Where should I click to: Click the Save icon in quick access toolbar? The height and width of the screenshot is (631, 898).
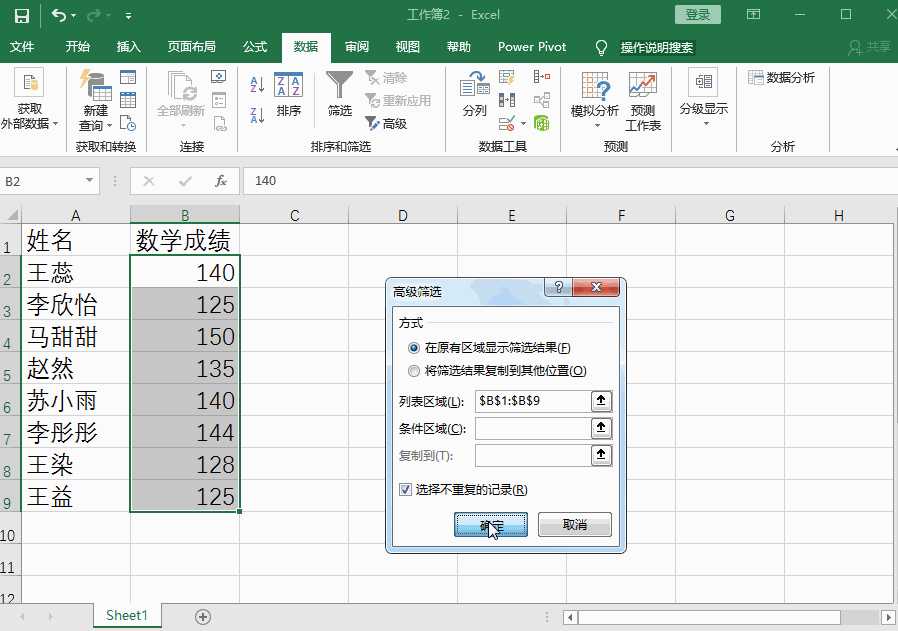click(x=21, y=15)
